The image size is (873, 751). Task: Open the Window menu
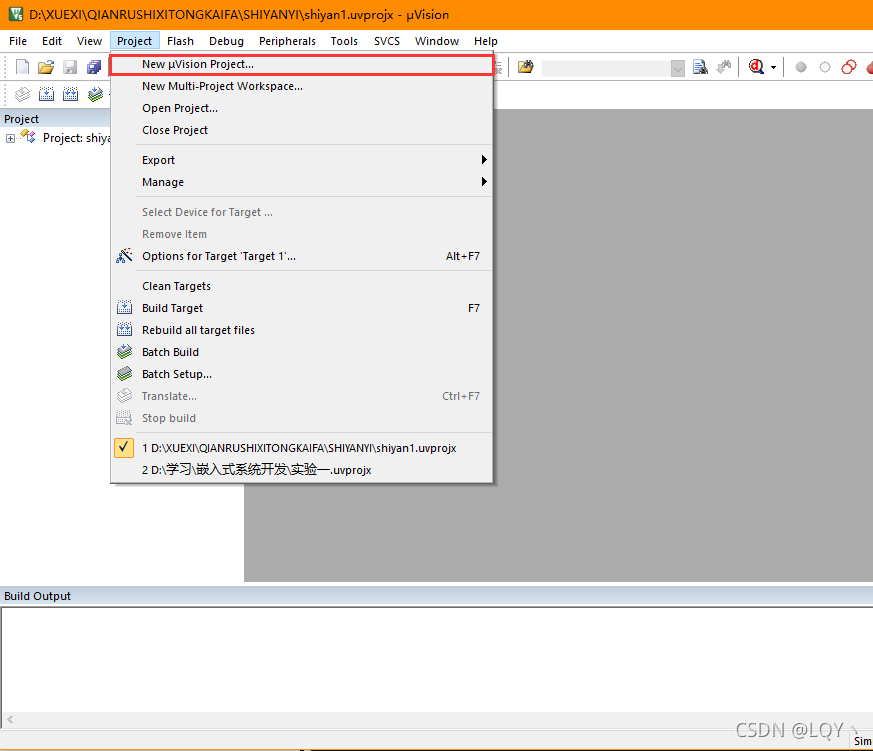click(x=437, y=41)
